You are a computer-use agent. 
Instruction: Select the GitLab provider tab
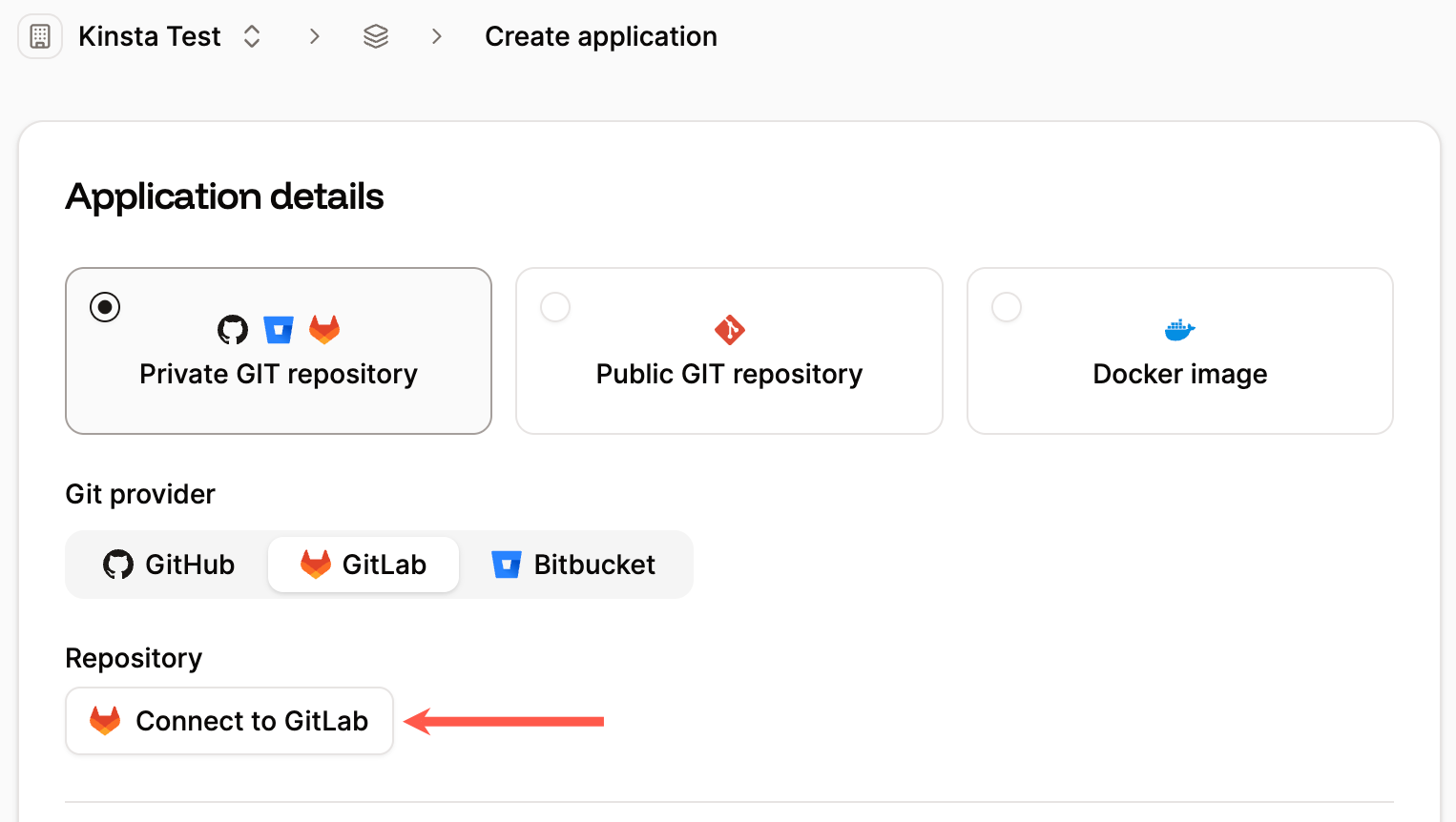click(363, 564)
